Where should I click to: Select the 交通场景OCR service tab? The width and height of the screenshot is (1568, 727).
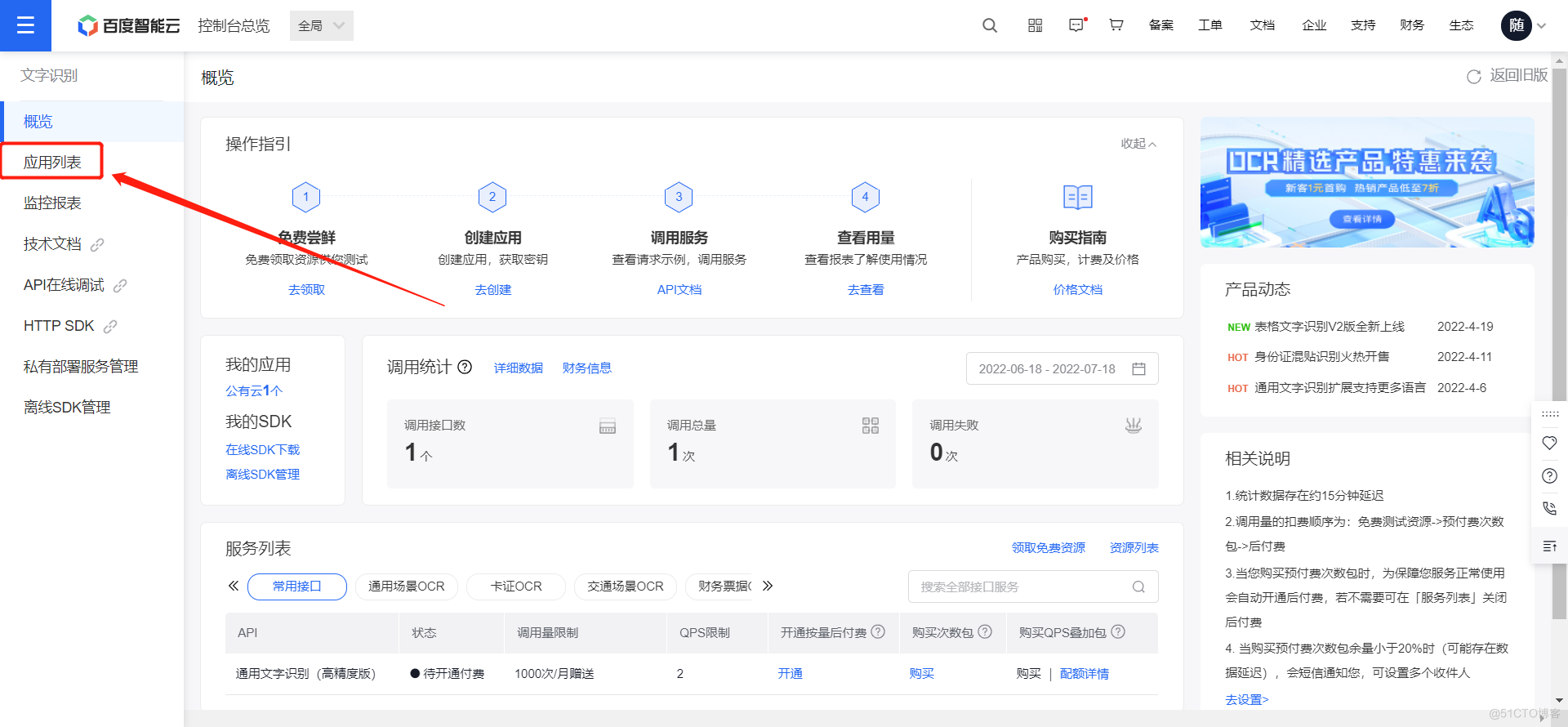[x=626, y=587]
